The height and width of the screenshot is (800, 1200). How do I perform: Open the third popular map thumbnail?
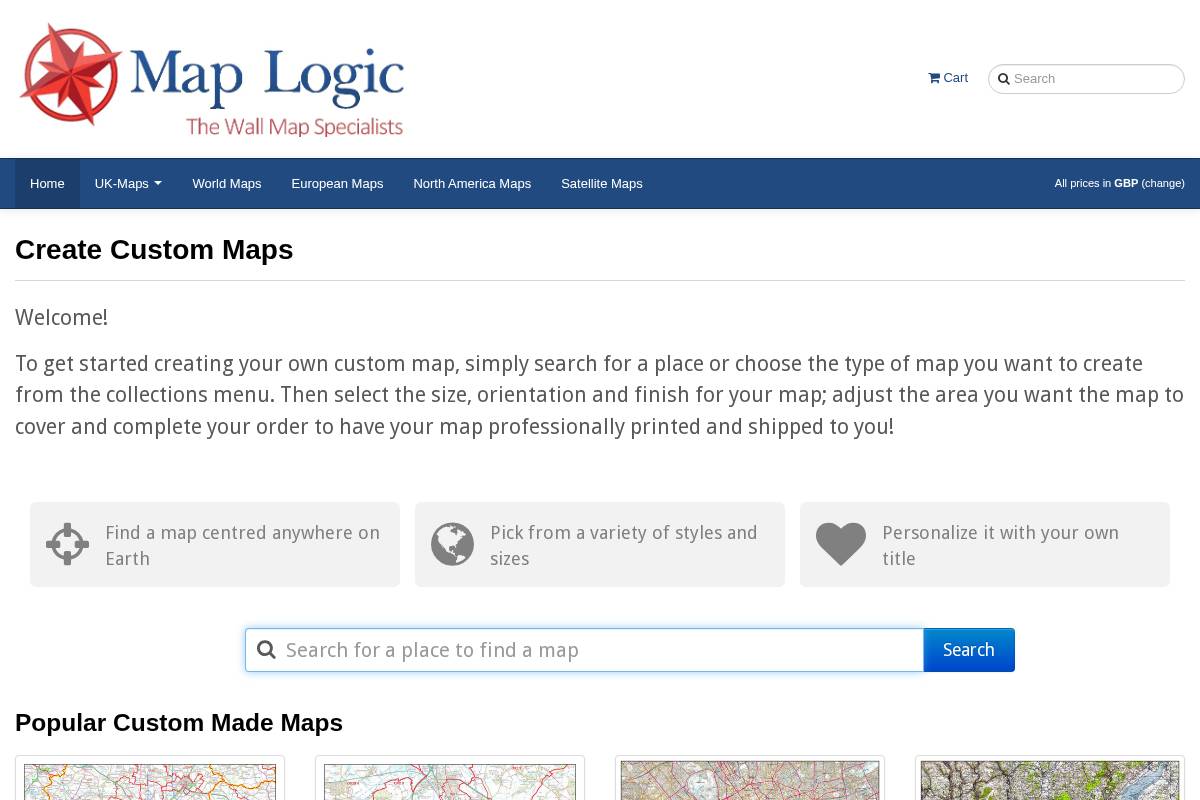750,778
